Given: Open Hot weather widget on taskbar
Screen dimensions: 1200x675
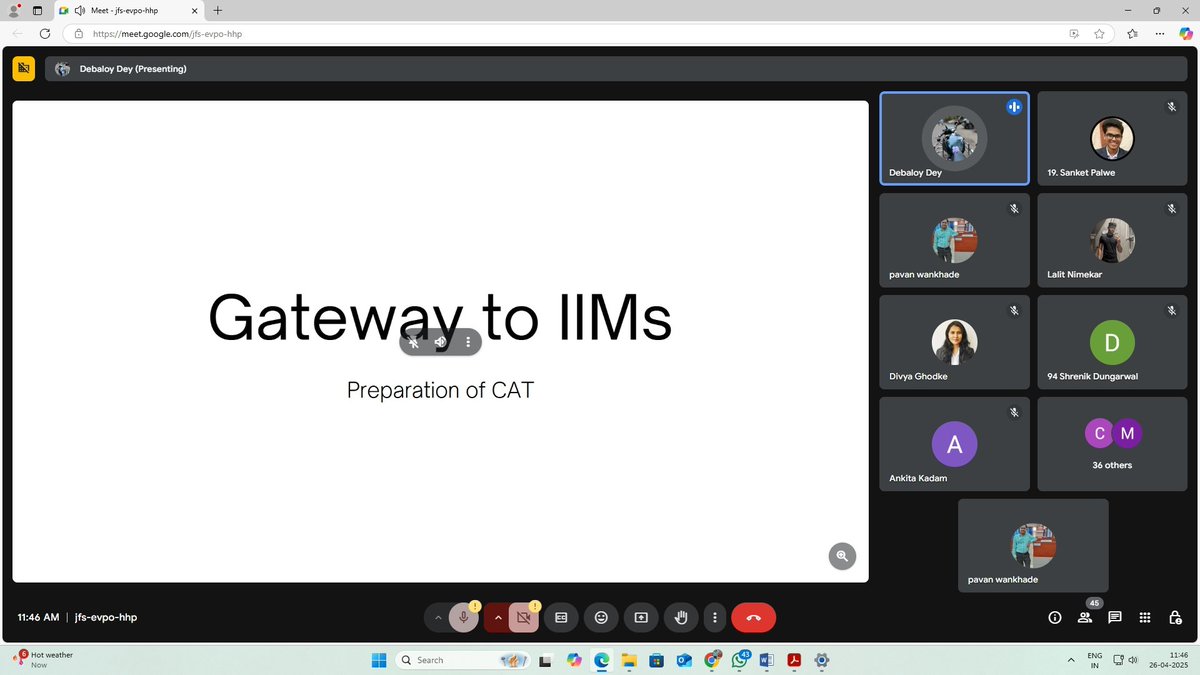Looking at the screenshot, I should (x=42, y=660).
